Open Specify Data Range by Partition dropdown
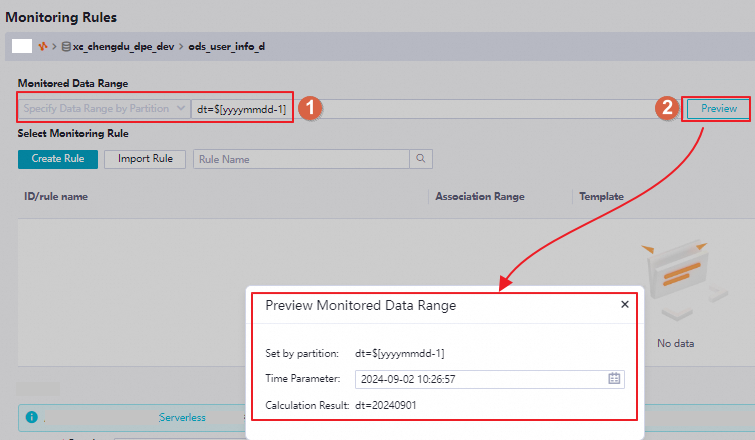 (104, 109)
